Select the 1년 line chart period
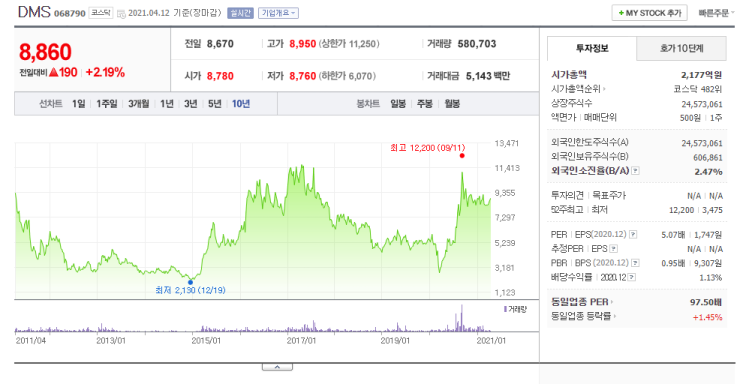743x384 pixels. pyautogui.click(x=167, y=104)
